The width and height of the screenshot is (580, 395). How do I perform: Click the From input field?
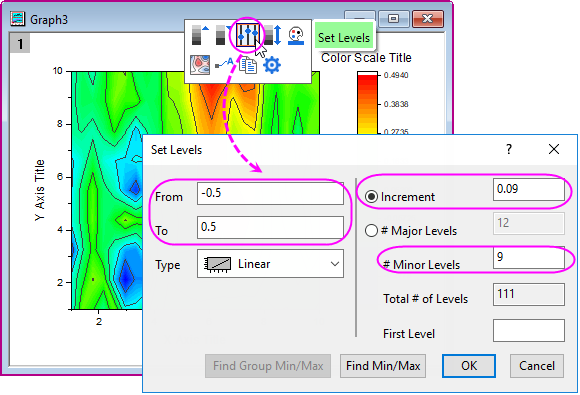point(270,193)
